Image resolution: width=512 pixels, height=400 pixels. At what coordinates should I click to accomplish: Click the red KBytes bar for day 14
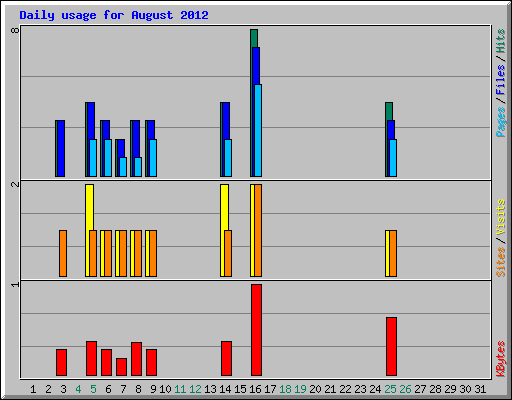tap(226, 358)
